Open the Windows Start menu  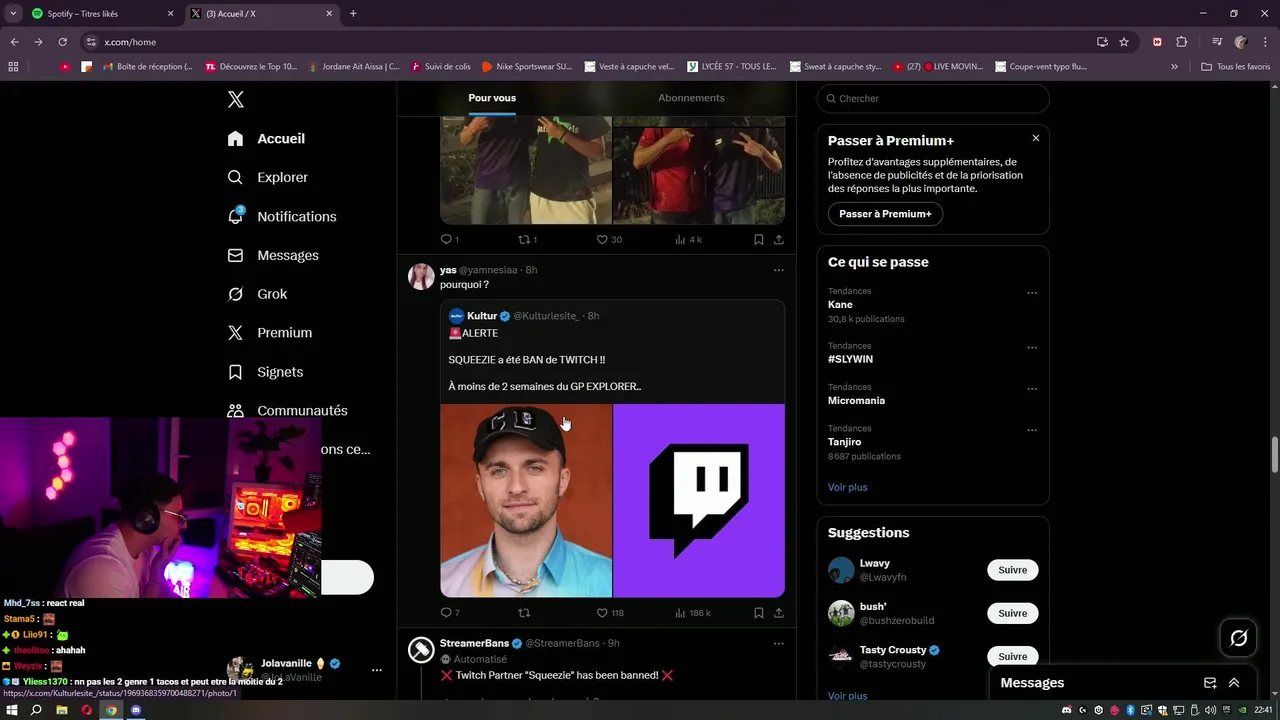click(12, 710)
